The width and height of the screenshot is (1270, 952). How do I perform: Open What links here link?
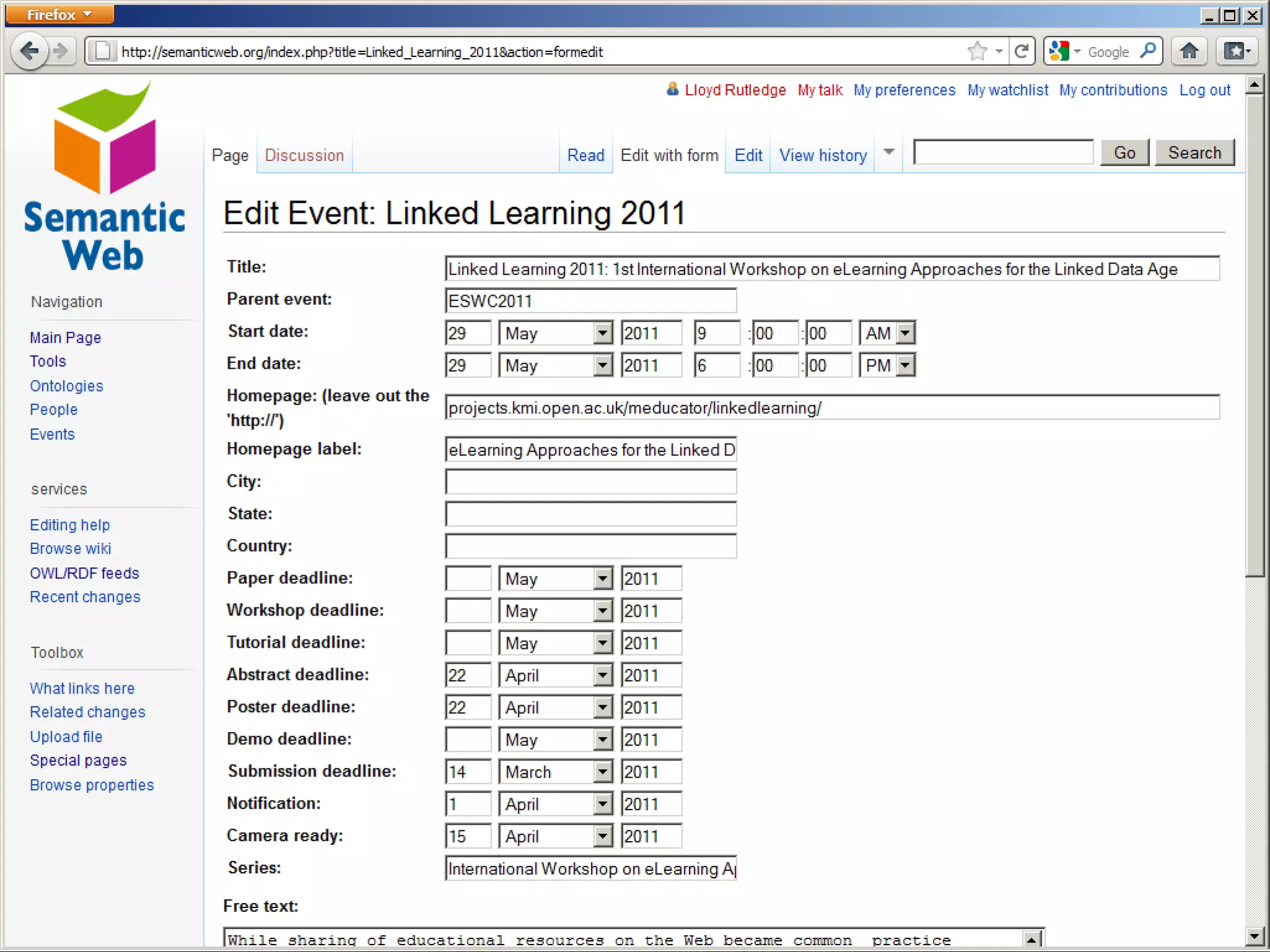click(x=82, y=688)
